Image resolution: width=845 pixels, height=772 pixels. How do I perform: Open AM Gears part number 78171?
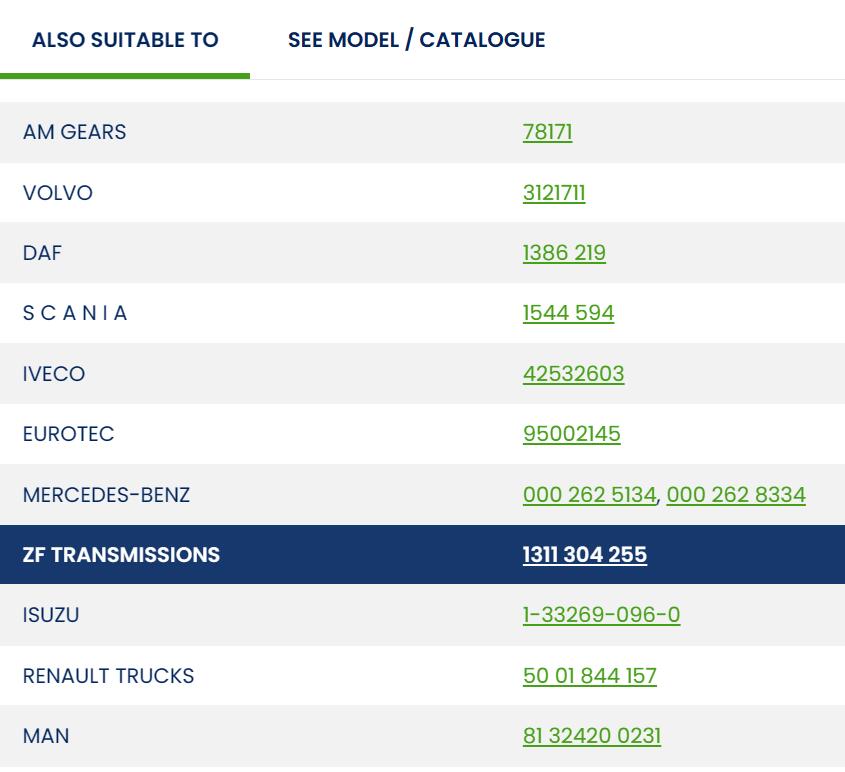547,132
